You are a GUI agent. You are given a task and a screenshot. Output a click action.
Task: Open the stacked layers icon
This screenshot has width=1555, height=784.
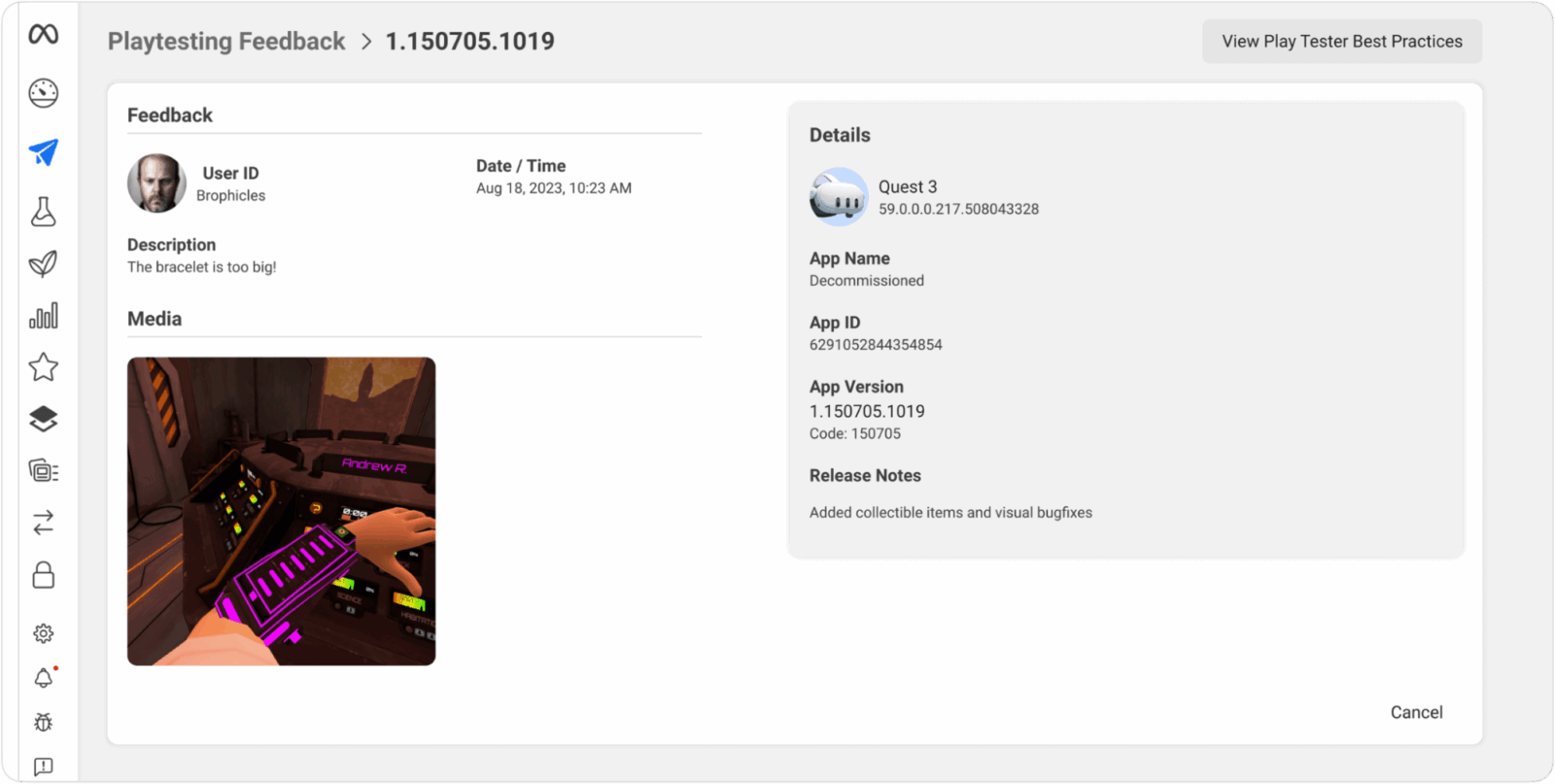(x=44, y=419)
